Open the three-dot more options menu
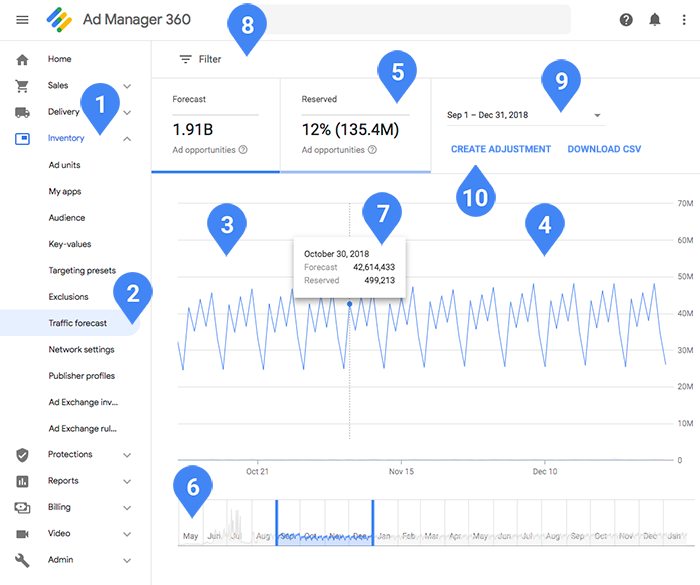Viewport: 700px width, 585px height. click(683, 20)
